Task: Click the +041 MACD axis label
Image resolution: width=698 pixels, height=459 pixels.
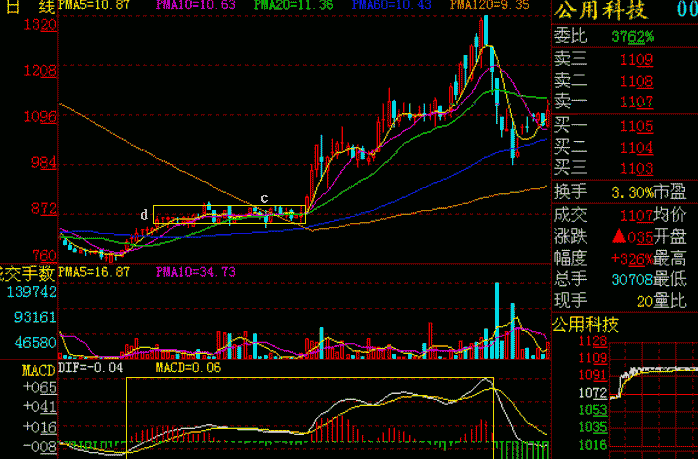Action: coord(40,406)
